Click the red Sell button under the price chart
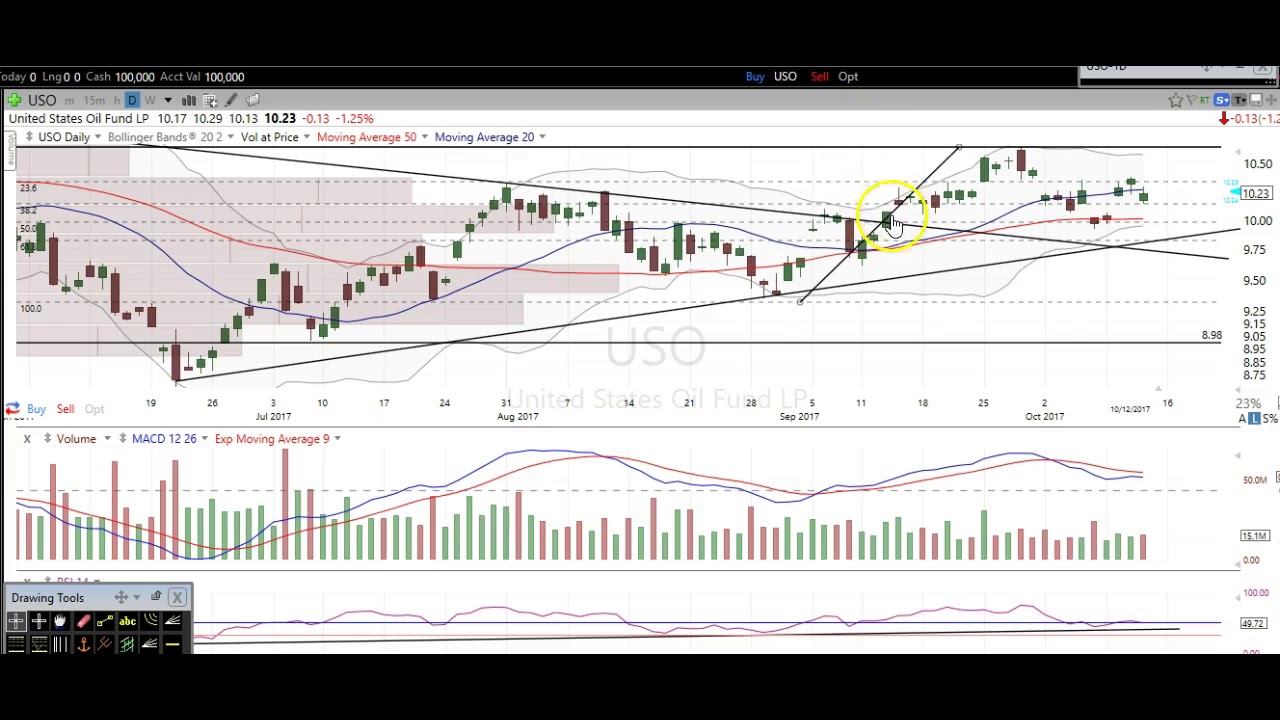The width and height of the screenshot is (1280, 720). pyautogui.click(x=65, y=408)
